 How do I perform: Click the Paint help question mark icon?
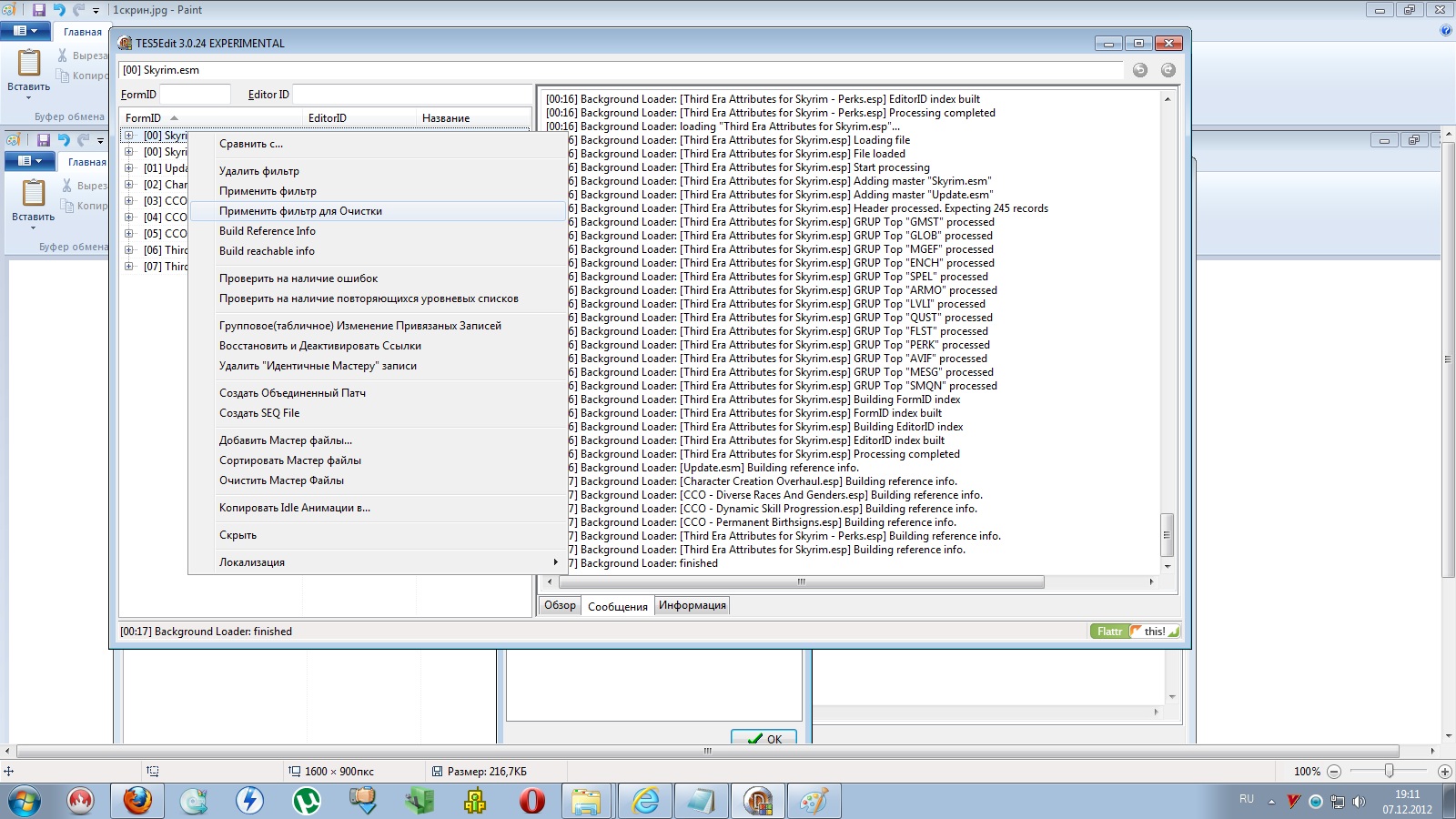[x=1446, y=30]
